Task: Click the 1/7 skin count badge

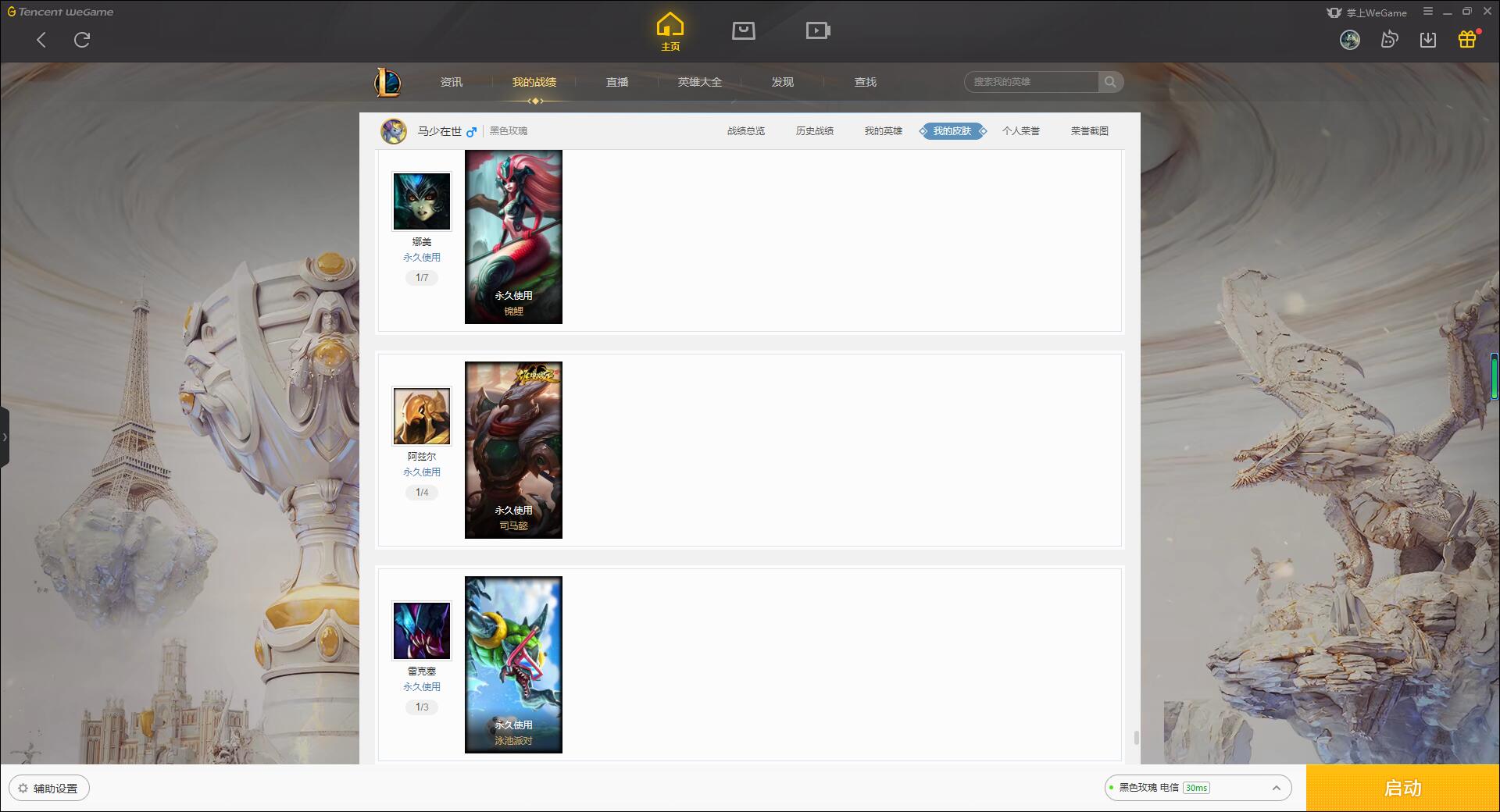Action: (422, 278)
